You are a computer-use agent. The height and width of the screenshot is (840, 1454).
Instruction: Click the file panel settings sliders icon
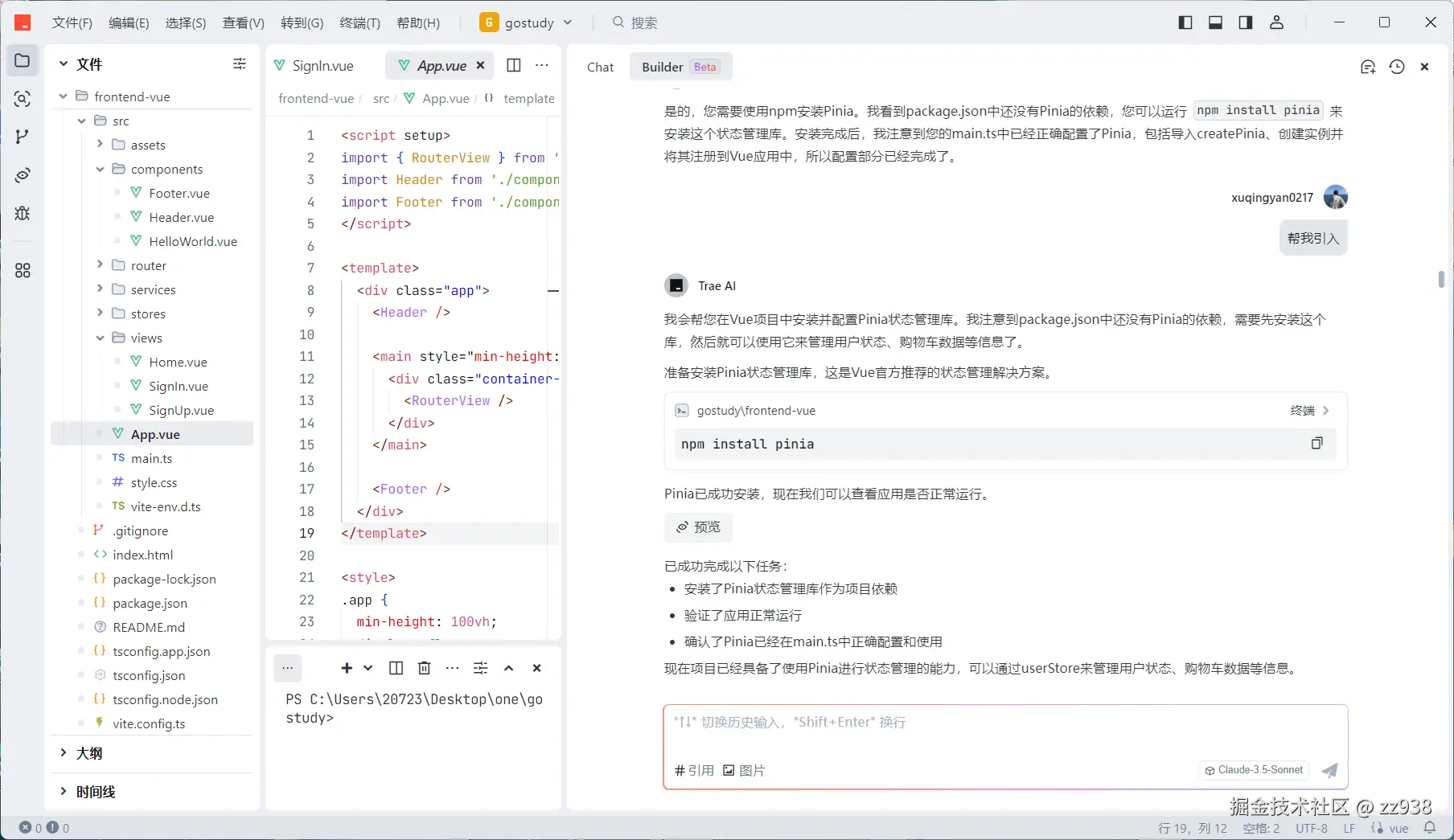(x=240, y=64)
